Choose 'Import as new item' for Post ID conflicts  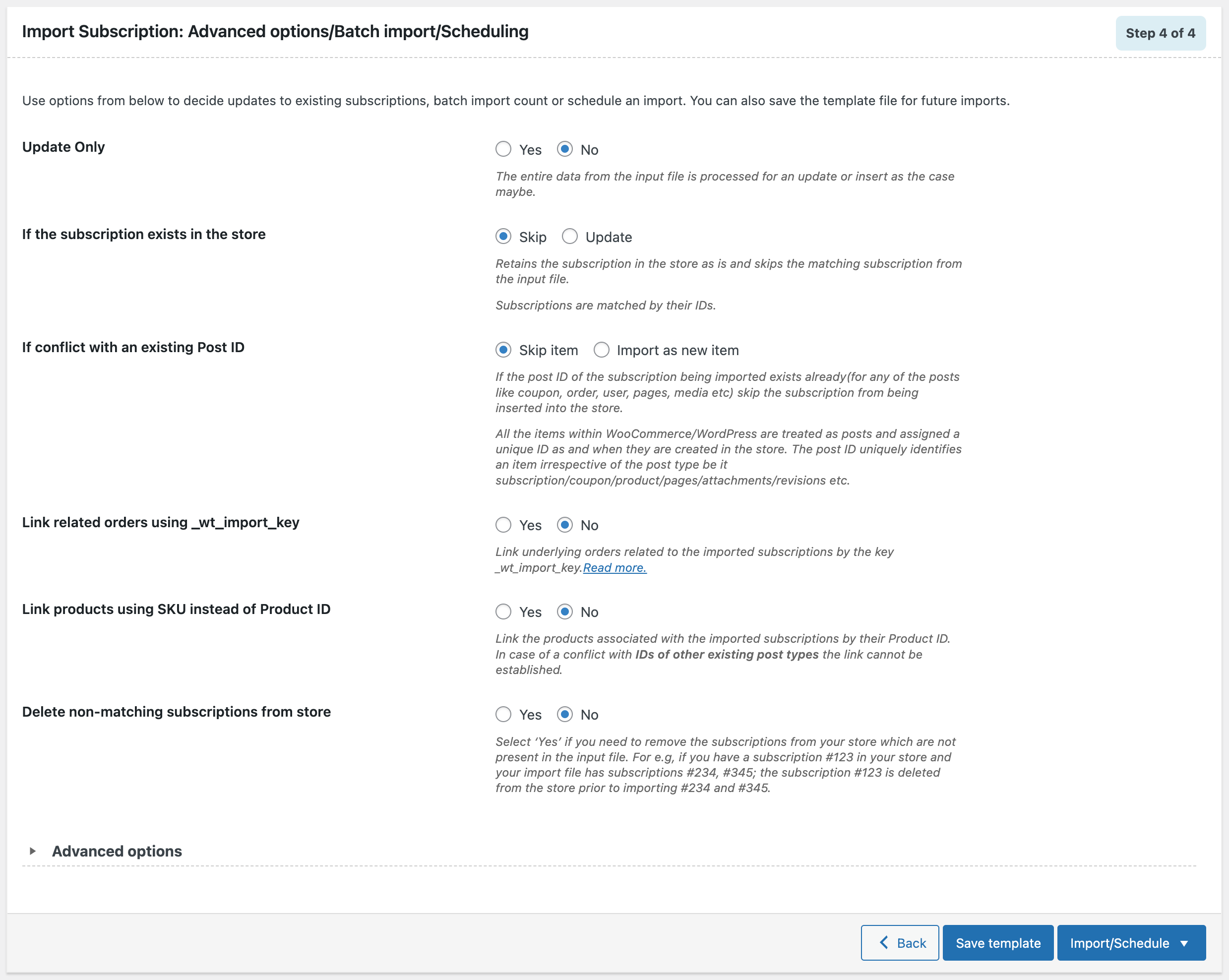(602, 350)
